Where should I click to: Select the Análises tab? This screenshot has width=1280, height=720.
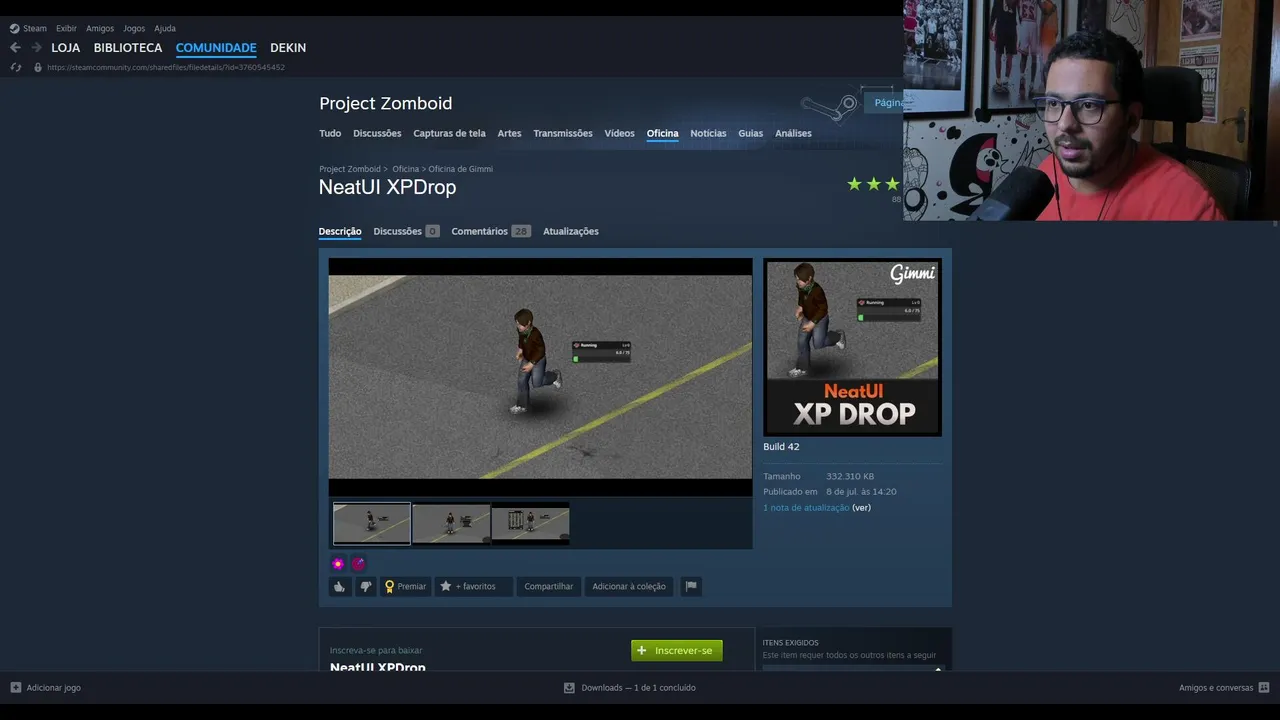click(x=793, y=133)
